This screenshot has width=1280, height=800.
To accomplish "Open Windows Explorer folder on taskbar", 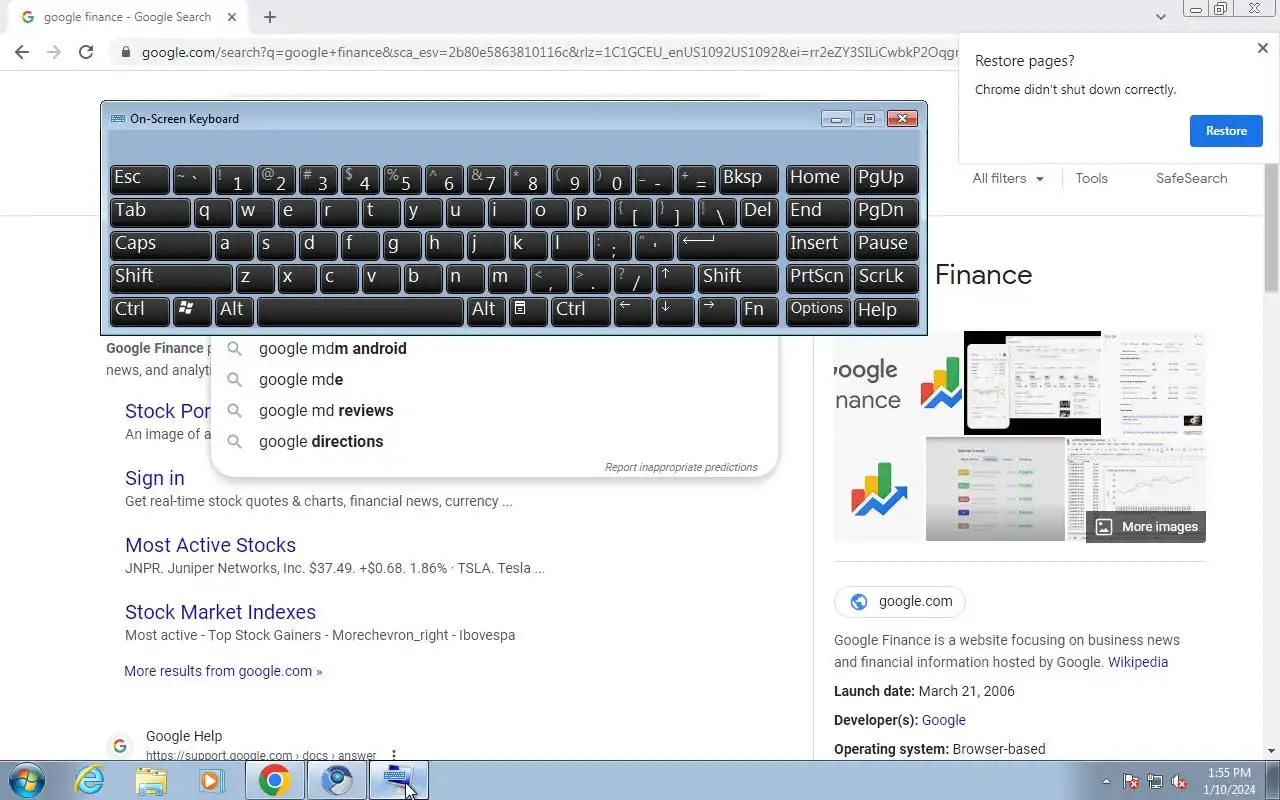I will pyautogui.click(x=150, y=780).
